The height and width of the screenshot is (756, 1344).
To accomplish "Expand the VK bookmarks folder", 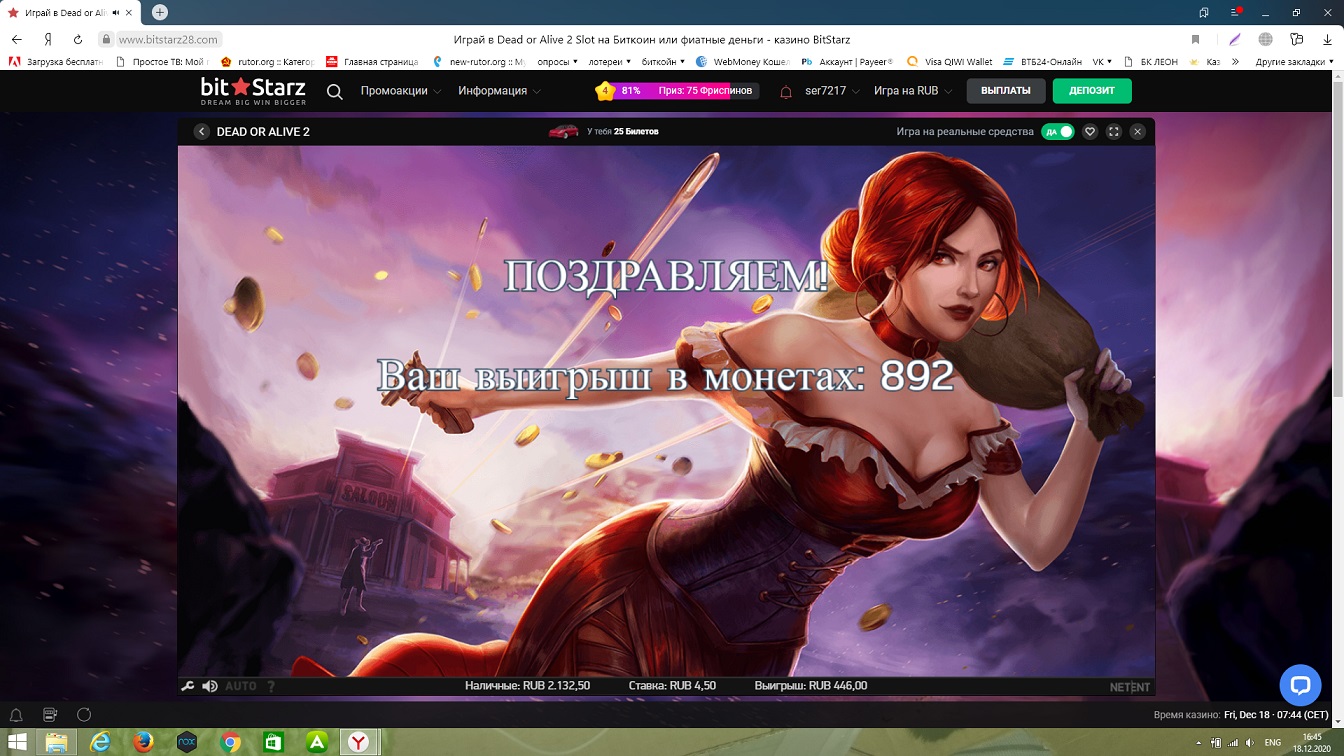I will (x=1103, y=61).
